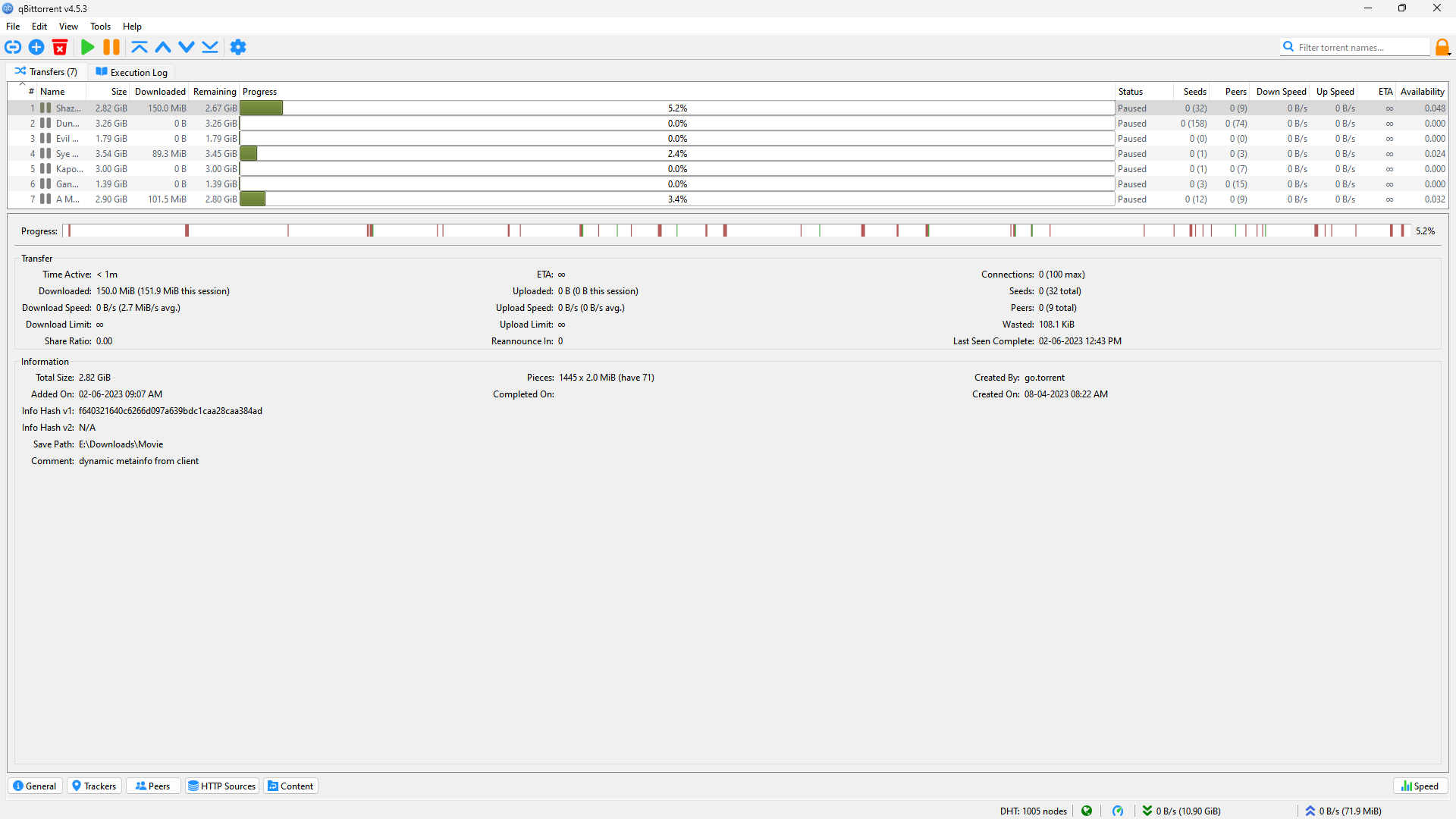Image resolution: width=1456 pixels, height=819 pixels.
Task: Move torrent to top of queue
Action: click(140, 47)
